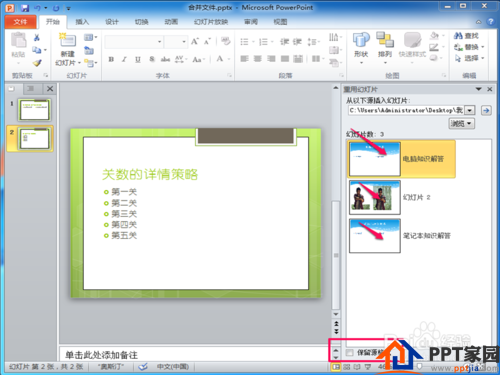Screen dimensions: 500x375
Task: Open the Shapes gallery
Action: tap(361, 47)
